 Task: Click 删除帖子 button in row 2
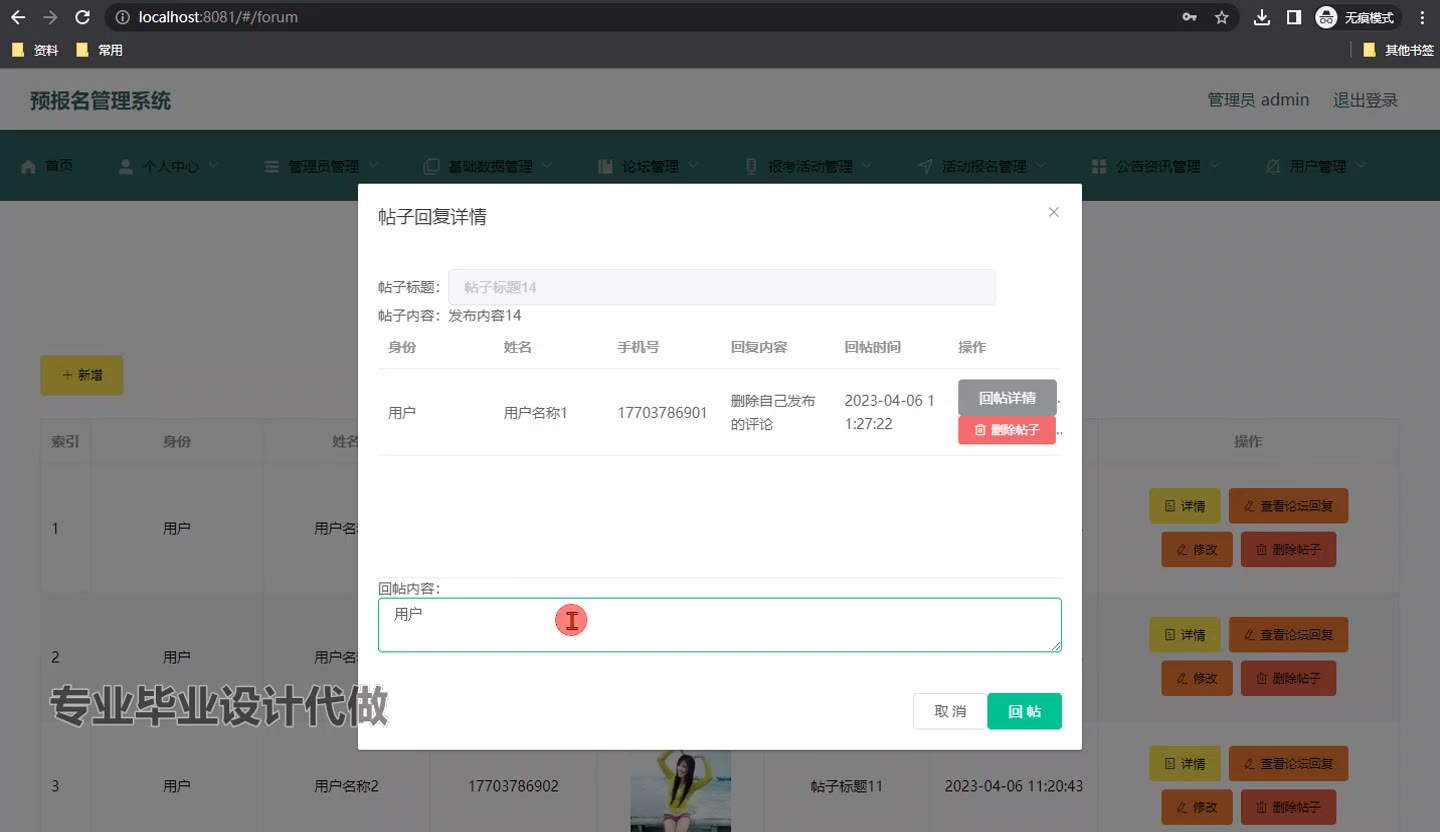click(x=1288, y=679)
